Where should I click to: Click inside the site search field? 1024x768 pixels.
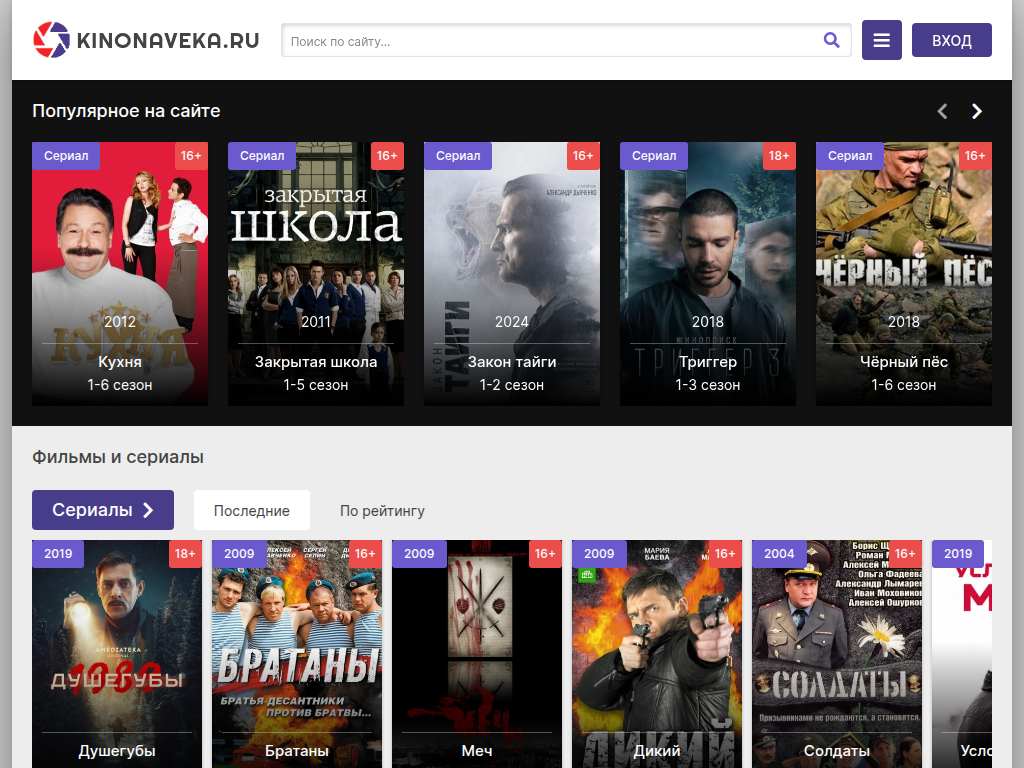tap(550, 40)
